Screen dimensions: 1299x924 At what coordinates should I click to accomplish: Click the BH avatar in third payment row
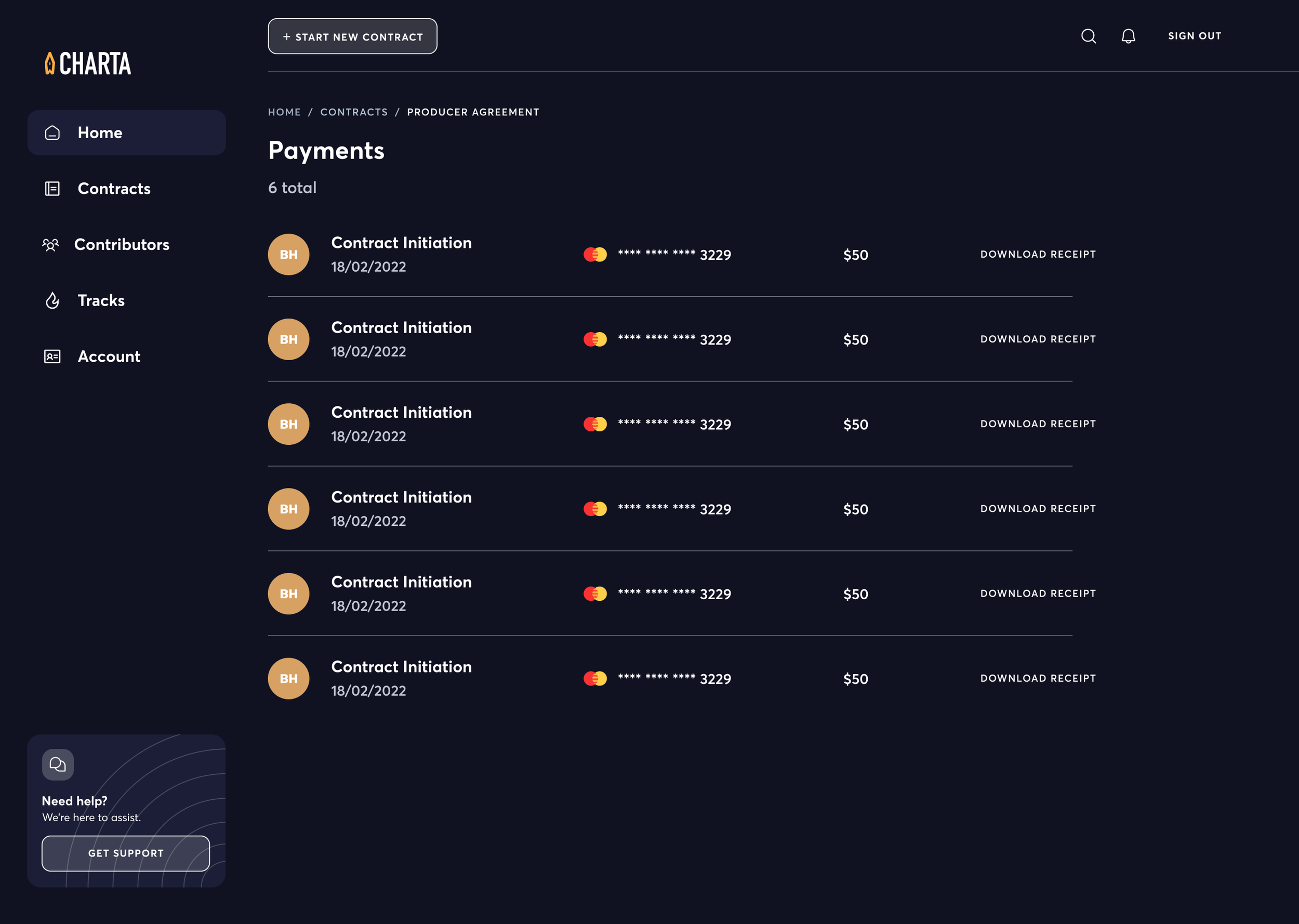288,424
